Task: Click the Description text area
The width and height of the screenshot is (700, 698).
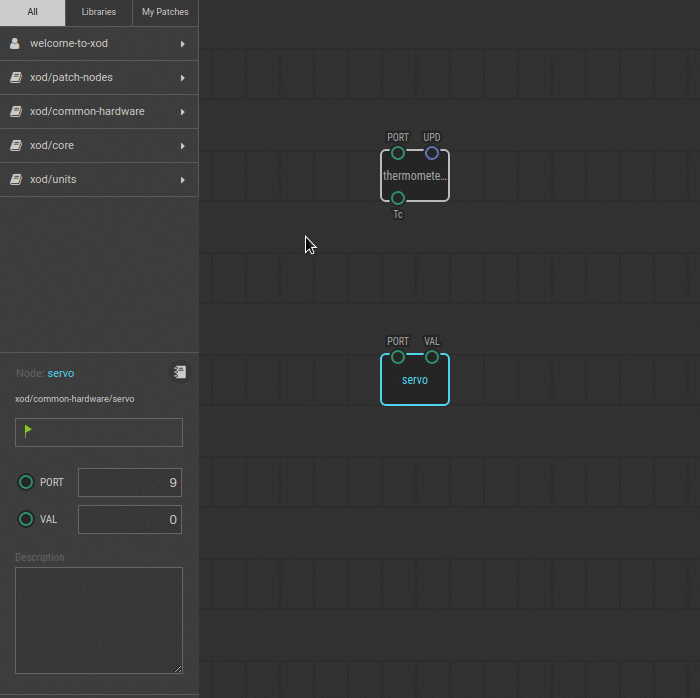Action: [x=98, y=620]
